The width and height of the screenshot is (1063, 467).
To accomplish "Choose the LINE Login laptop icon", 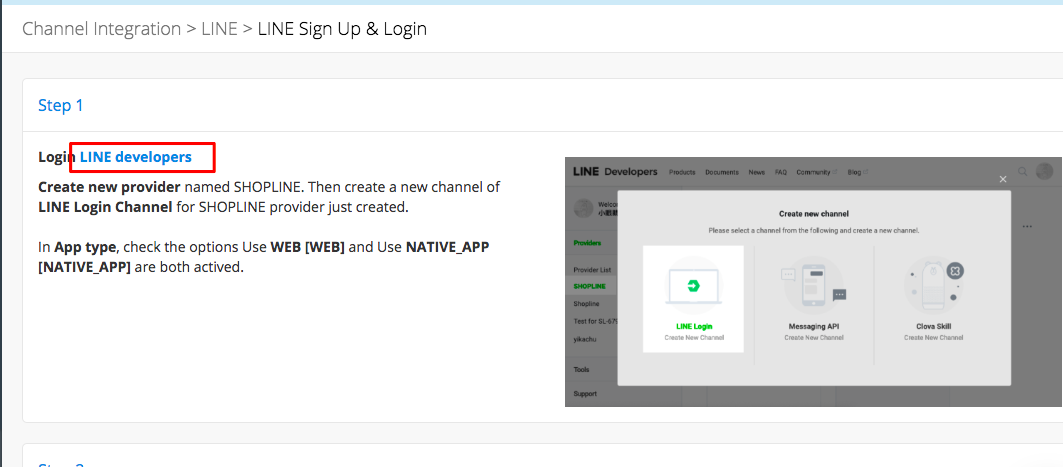I will click(693, 285).
